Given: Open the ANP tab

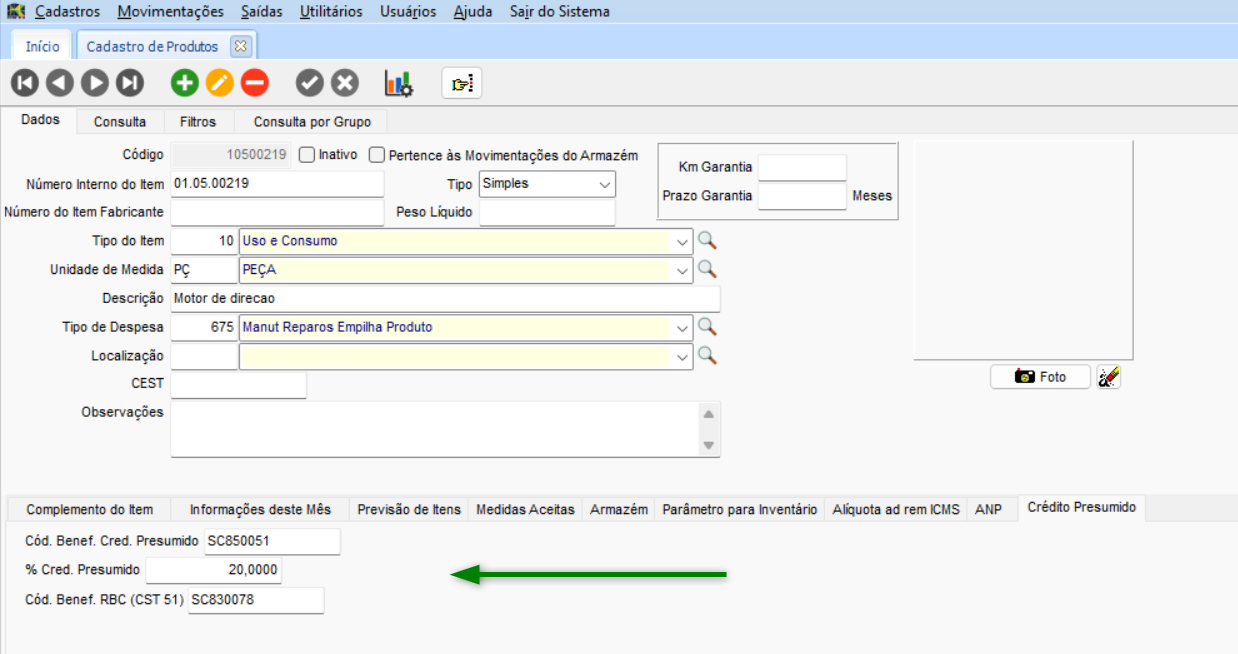Looking at the screenshot, I should [x=988, y=509].
